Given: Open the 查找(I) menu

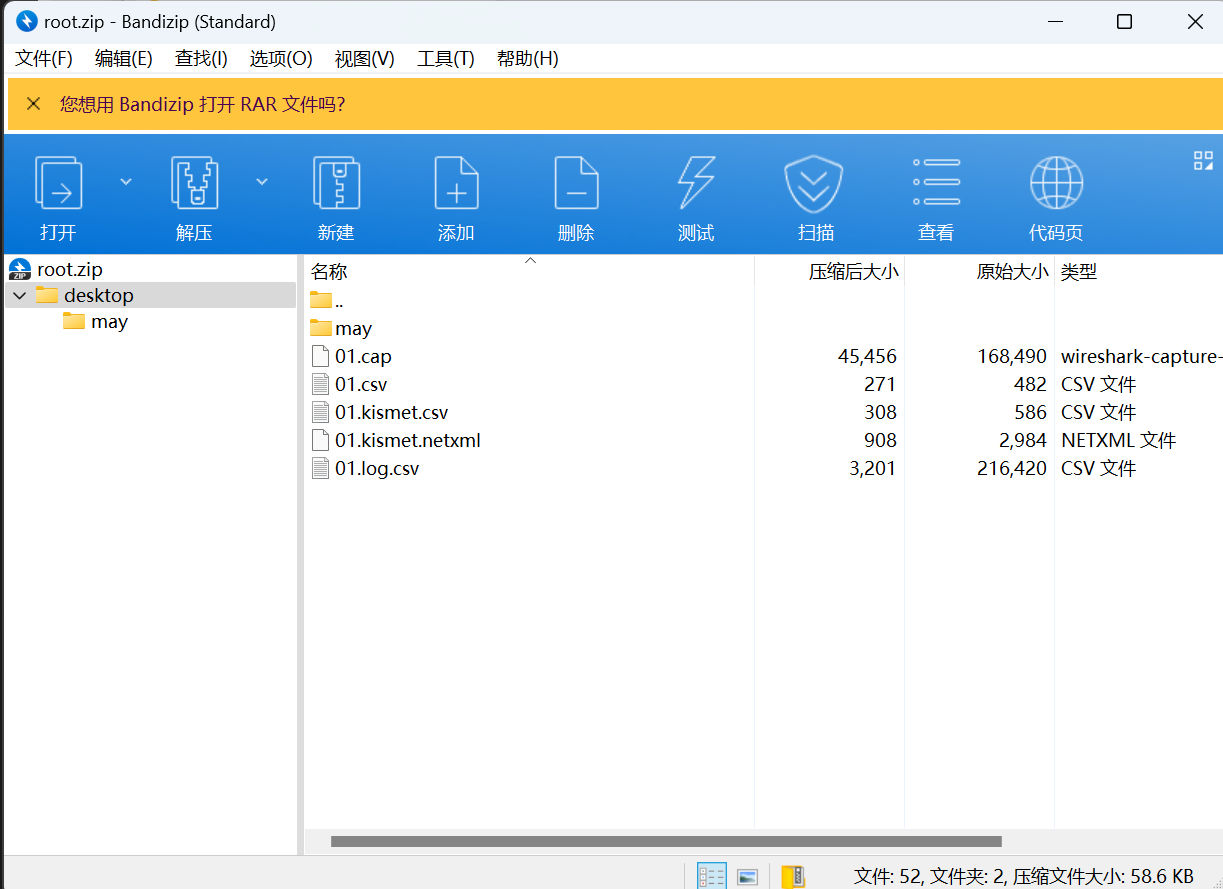Looking at the screenshot, I should 201,58.
